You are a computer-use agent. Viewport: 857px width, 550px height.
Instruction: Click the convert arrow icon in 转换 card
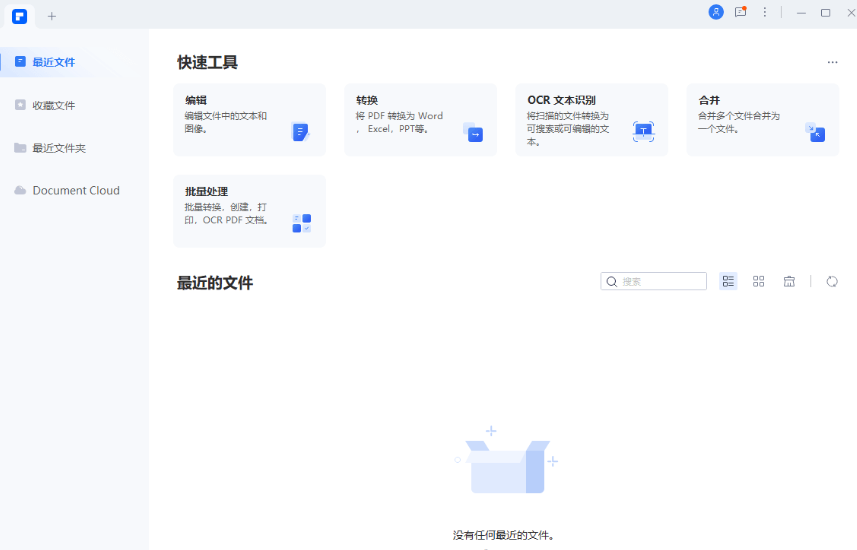coord(473,132)
